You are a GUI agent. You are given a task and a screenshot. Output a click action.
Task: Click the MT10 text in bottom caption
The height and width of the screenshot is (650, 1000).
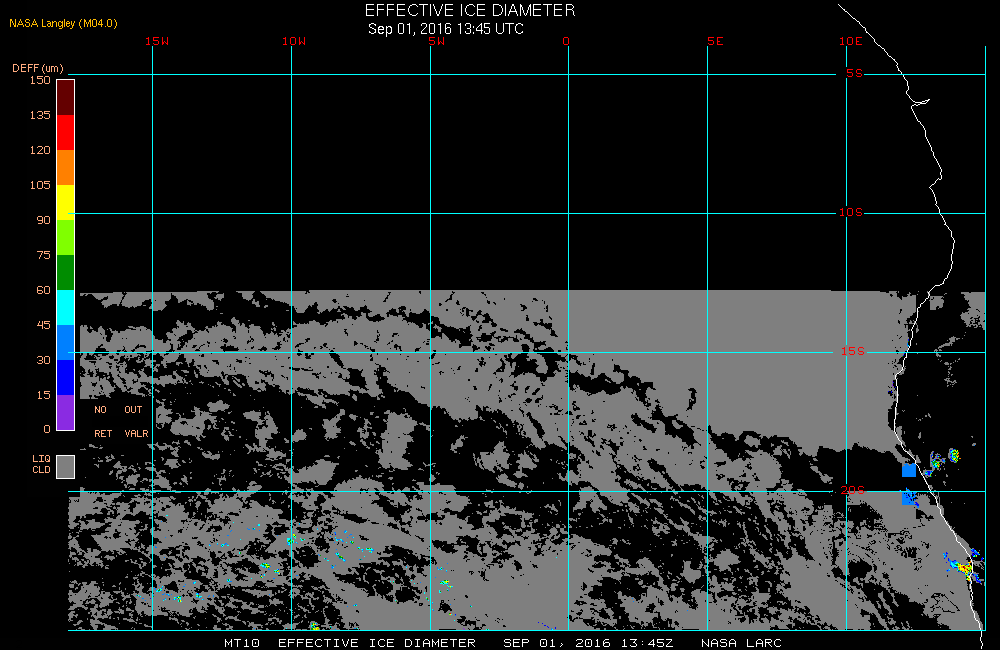click(242, 643)
